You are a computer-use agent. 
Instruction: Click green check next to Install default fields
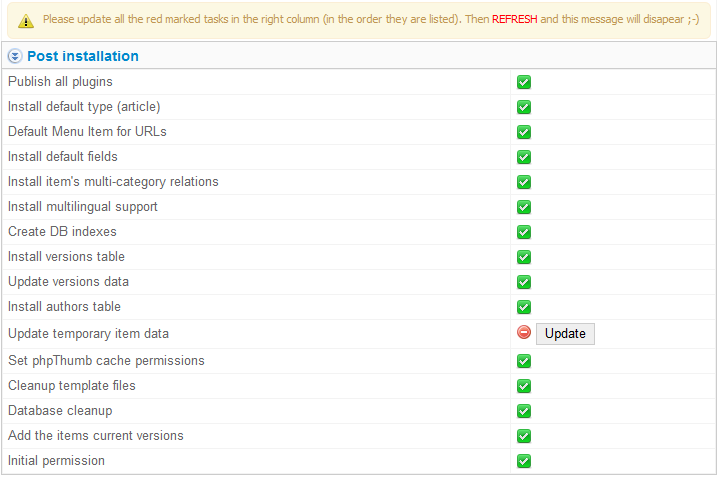coord(523,157)
